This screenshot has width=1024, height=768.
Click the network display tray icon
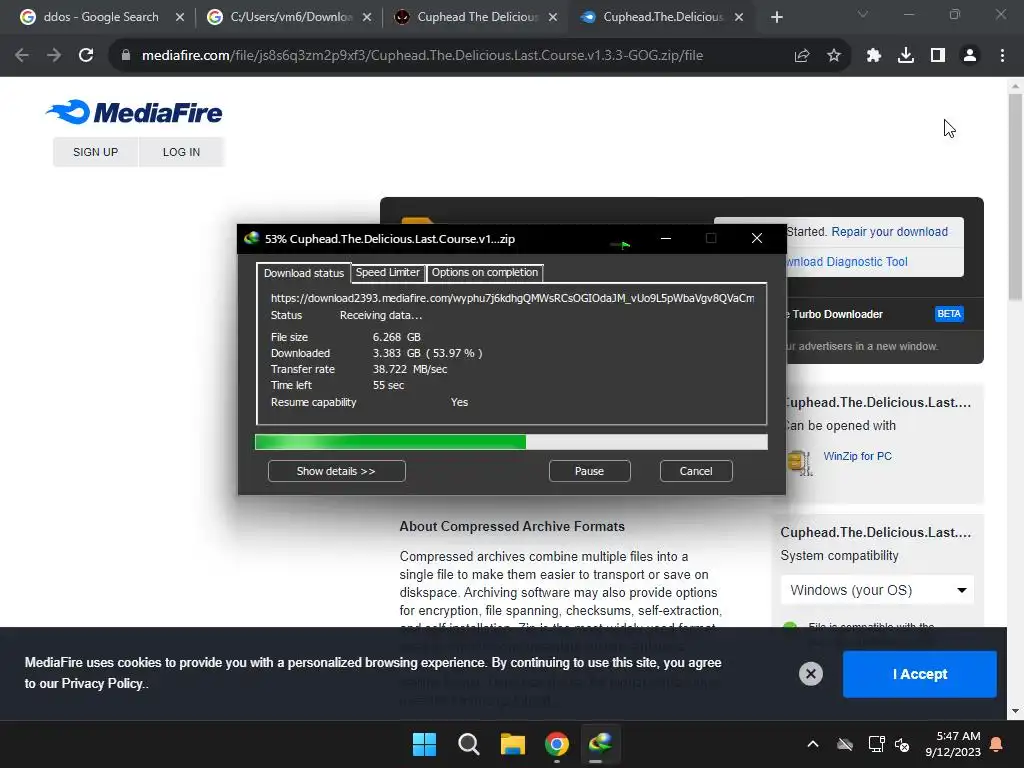[x=876, y=744]
